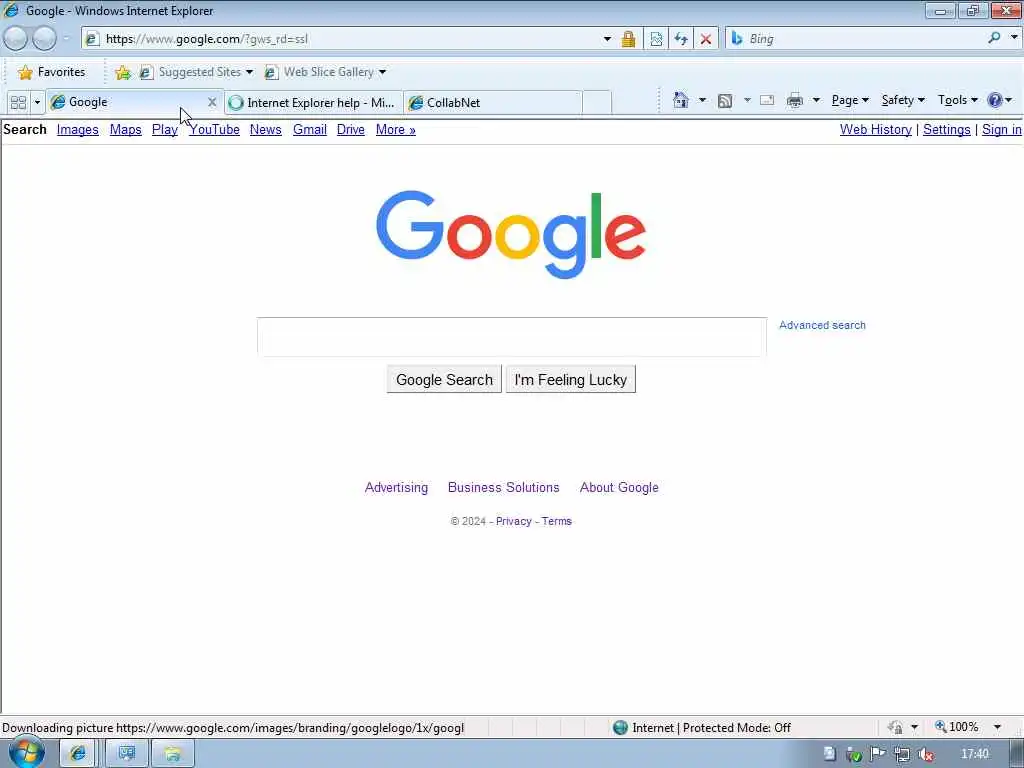Click the Google Search button

click(444, 379)
